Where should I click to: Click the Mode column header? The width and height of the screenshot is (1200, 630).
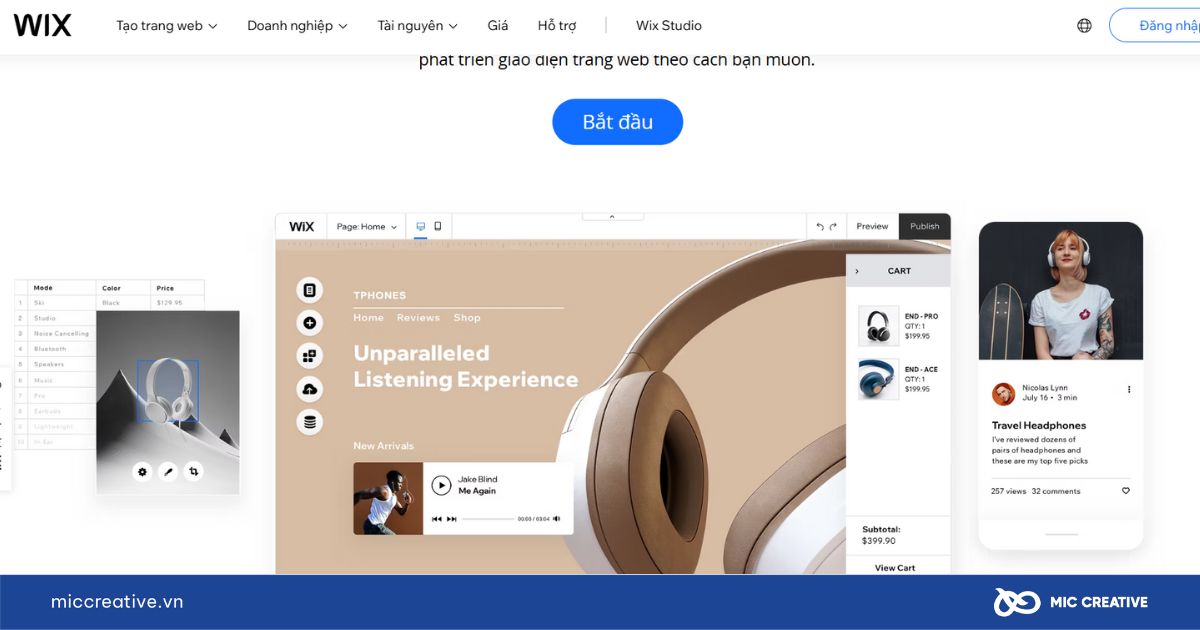point(43,288)
